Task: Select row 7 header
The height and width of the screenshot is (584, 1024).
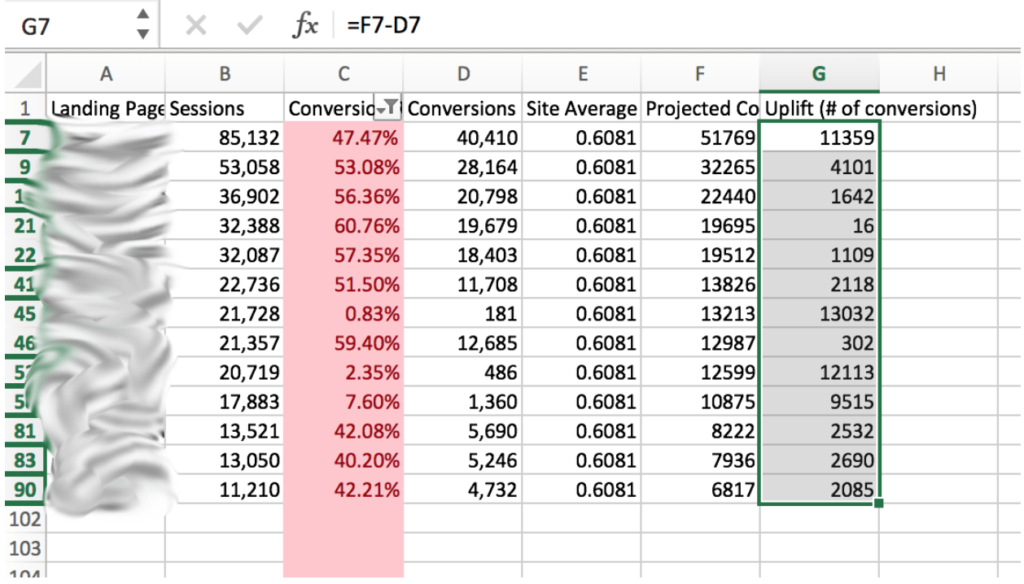Action: click(25, 139)
